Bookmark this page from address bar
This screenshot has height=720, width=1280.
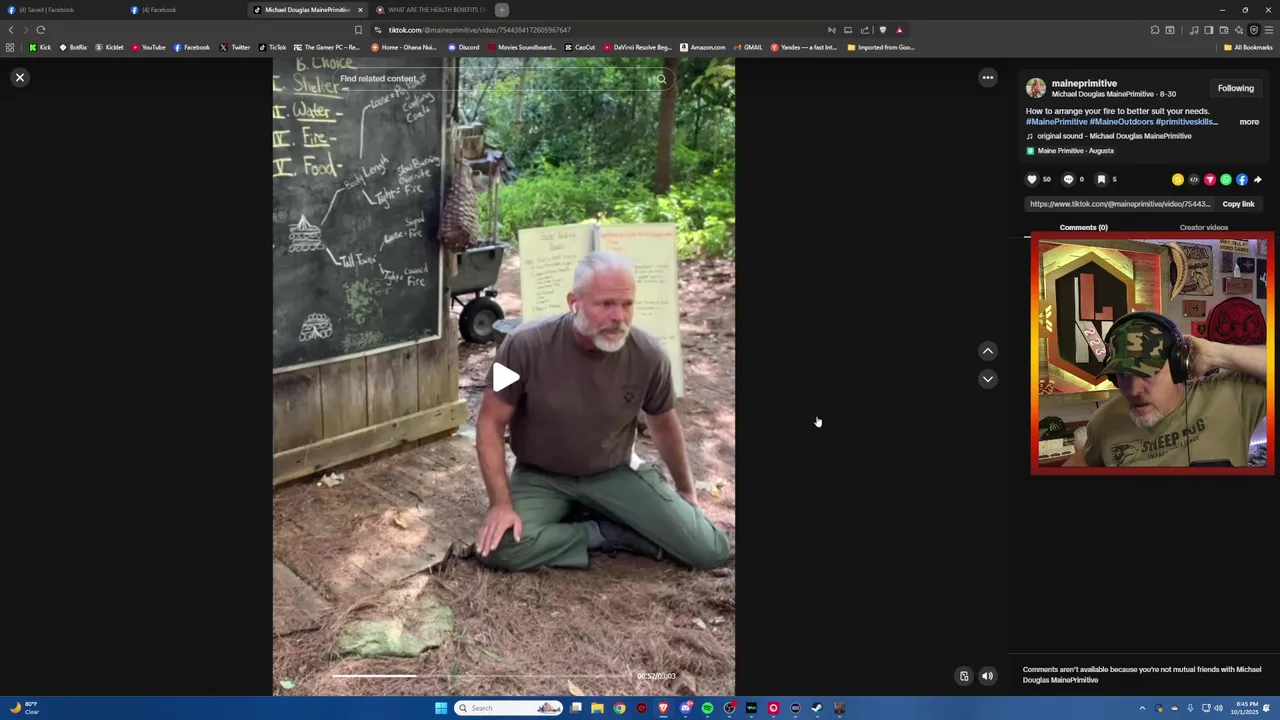pos(358,30)
